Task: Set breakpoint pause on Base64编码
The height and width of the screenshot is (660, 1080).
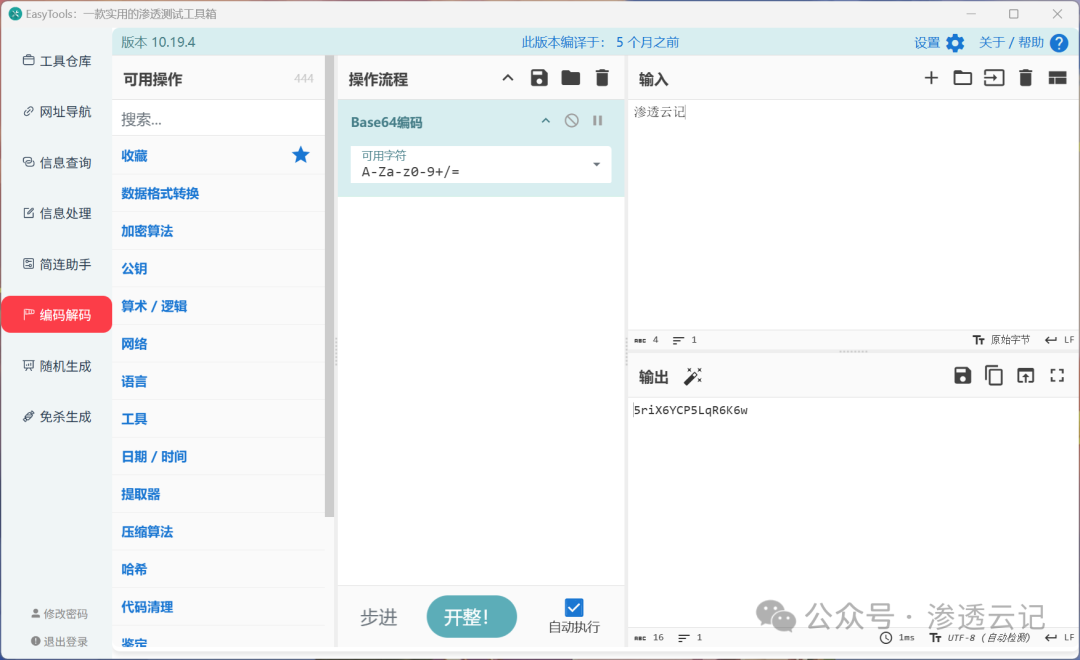Action: 597,121
